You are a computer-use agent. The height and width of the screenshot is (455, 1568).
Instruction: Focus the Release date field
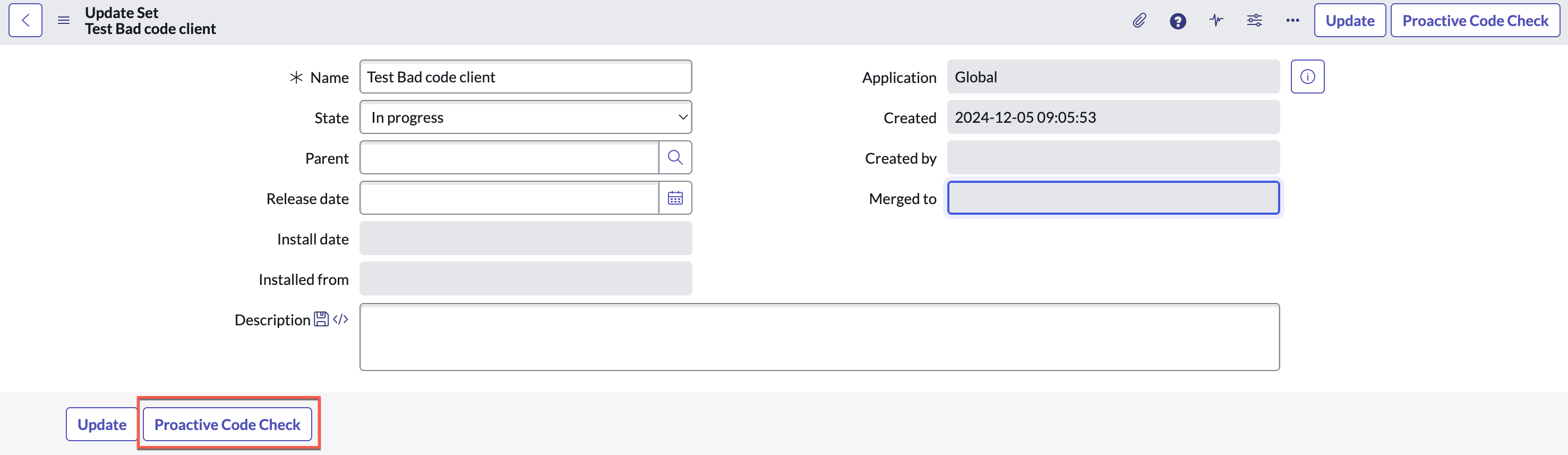click(509, 198)
